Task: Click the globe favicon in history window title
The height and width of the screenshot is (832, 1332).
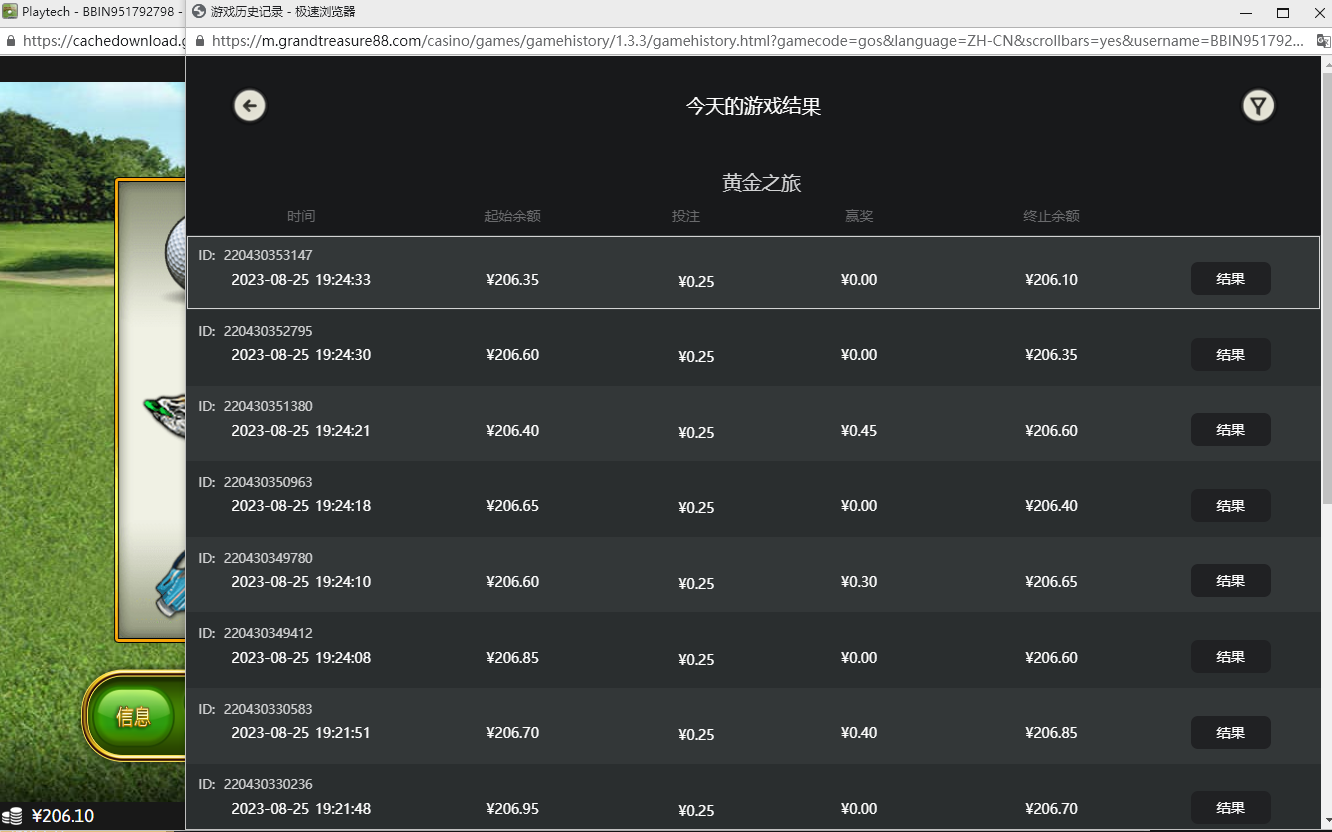Action: 199,12
